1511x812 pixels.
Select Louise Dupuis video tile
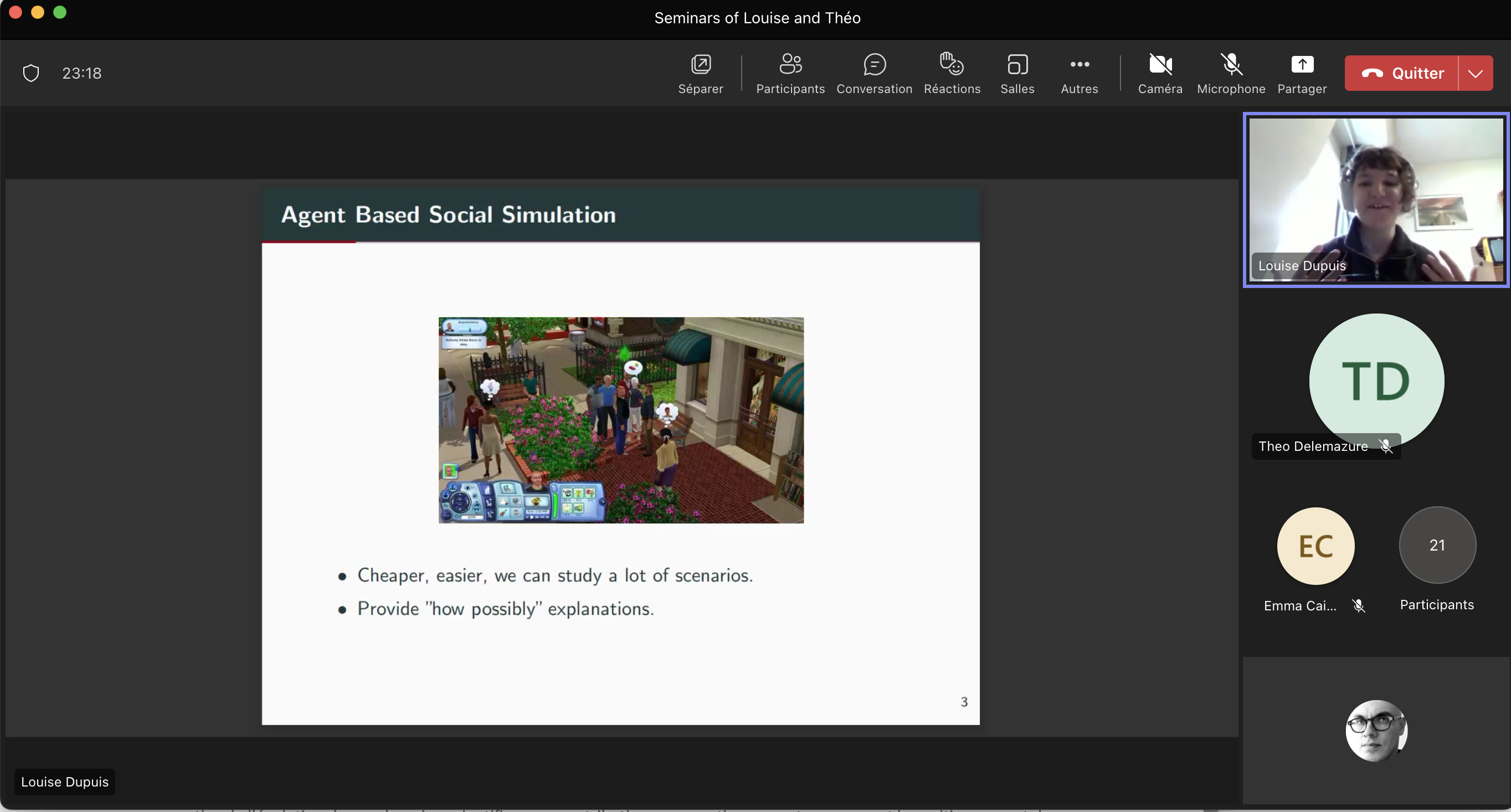tap(1375, 199)
